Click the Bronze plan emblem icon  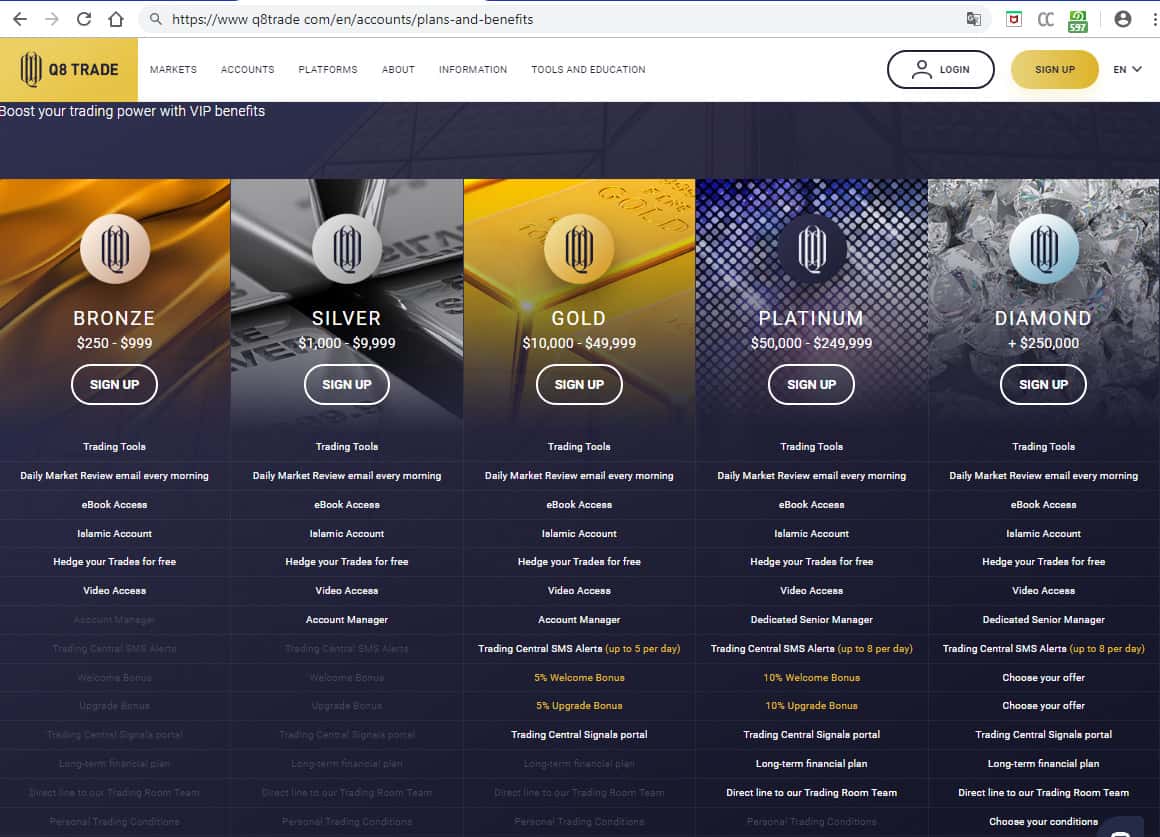click(x=115, y=249)
